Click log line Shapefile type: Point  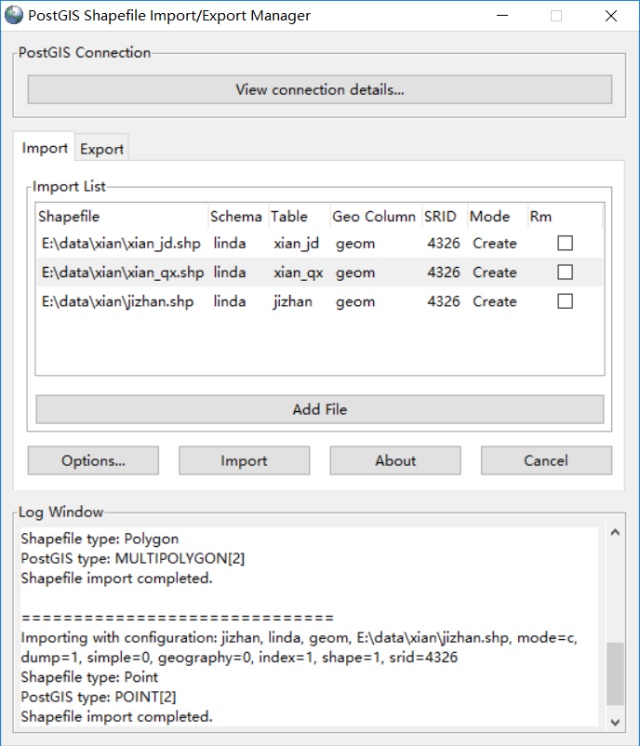pyautogui.click(x=89, y=677)
